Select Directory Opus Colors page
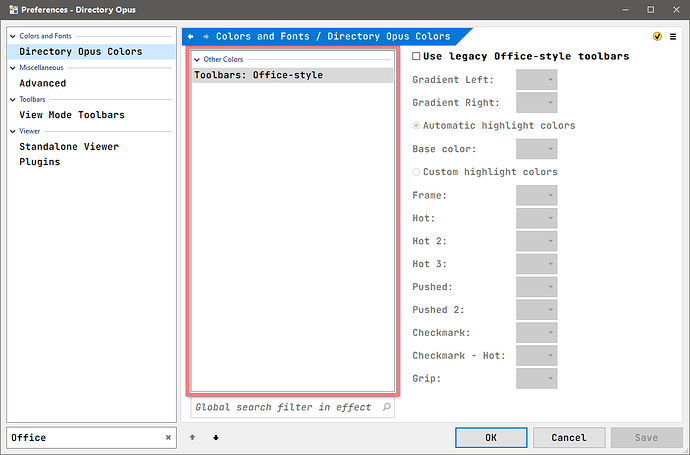Screen dimensions: 690x455 click(x=92, y=51)
